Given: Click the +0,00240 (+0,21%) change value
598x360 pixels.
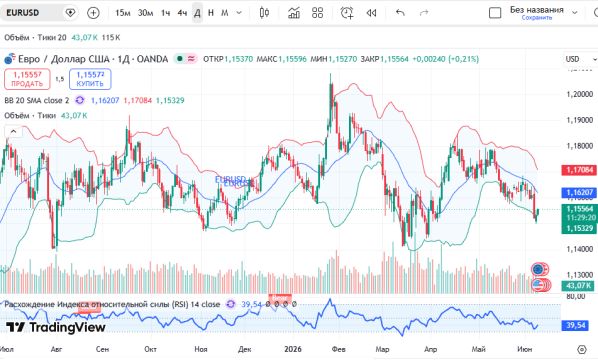Looking at the screenshot, I should (445, 59).
